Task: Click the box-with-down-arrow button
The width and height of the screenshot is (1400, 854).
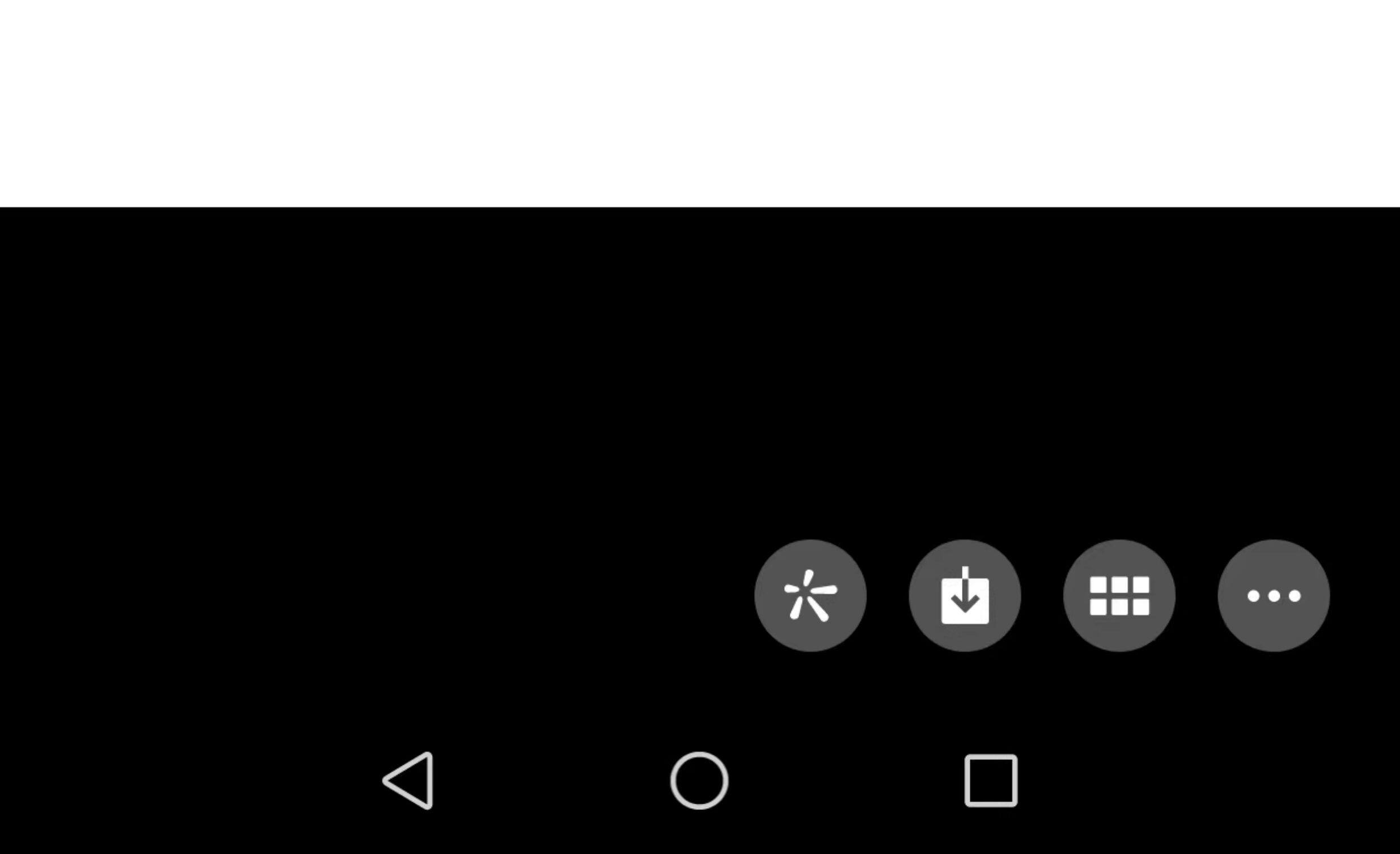Action: (x=965, y=595)
